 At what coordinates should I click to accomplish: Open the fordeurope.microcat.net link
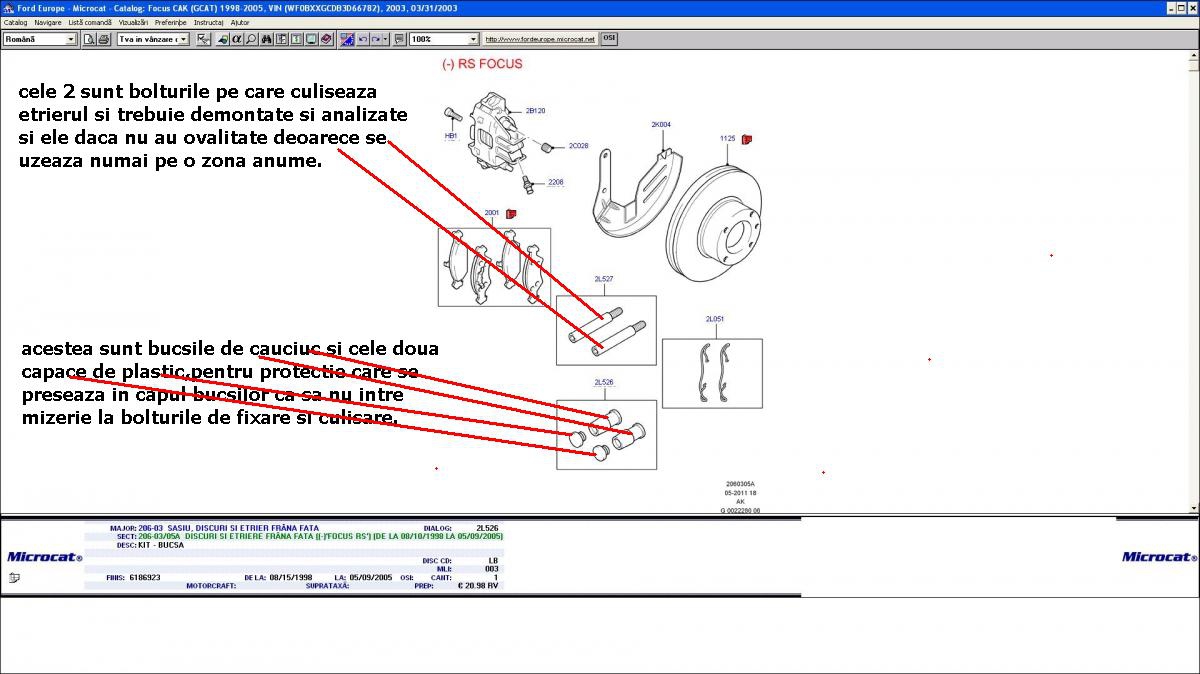pyautogui.click(x=540, y=39)
